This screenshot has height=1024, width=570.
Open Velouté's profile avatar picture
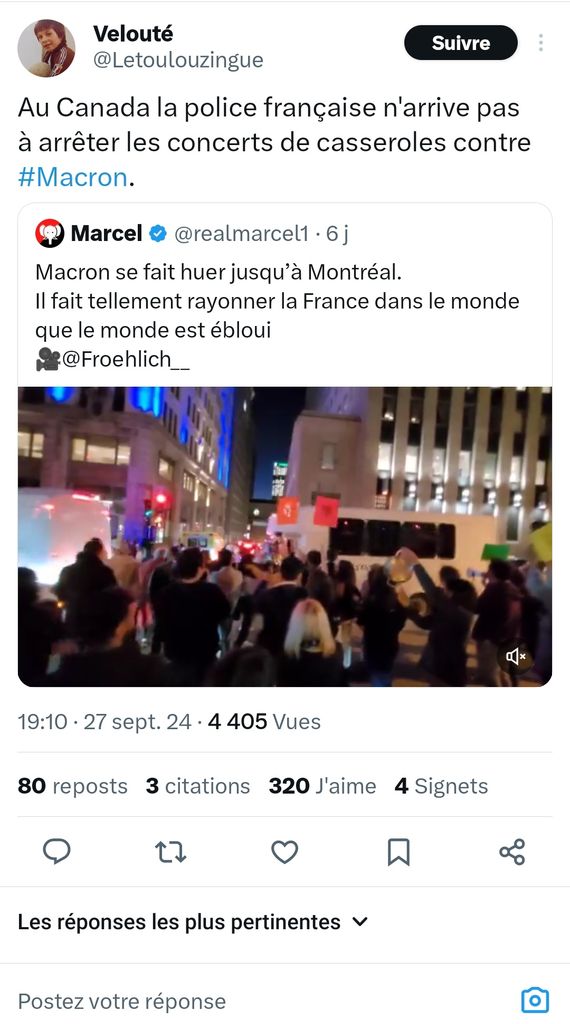click(x=46, y=48)
